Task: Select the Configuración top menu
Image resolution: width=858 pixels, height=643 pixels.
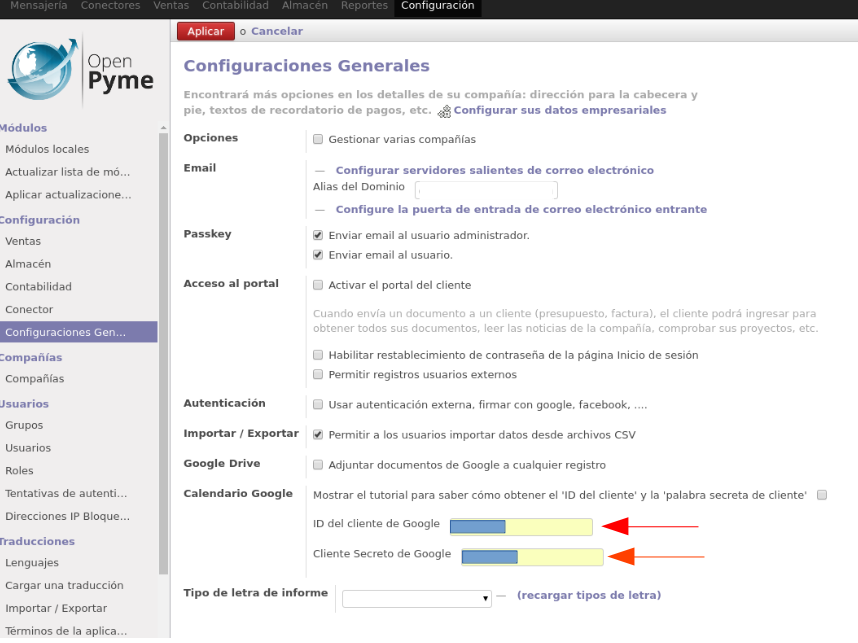Action: pyautogui.click(x=438, y=5)
